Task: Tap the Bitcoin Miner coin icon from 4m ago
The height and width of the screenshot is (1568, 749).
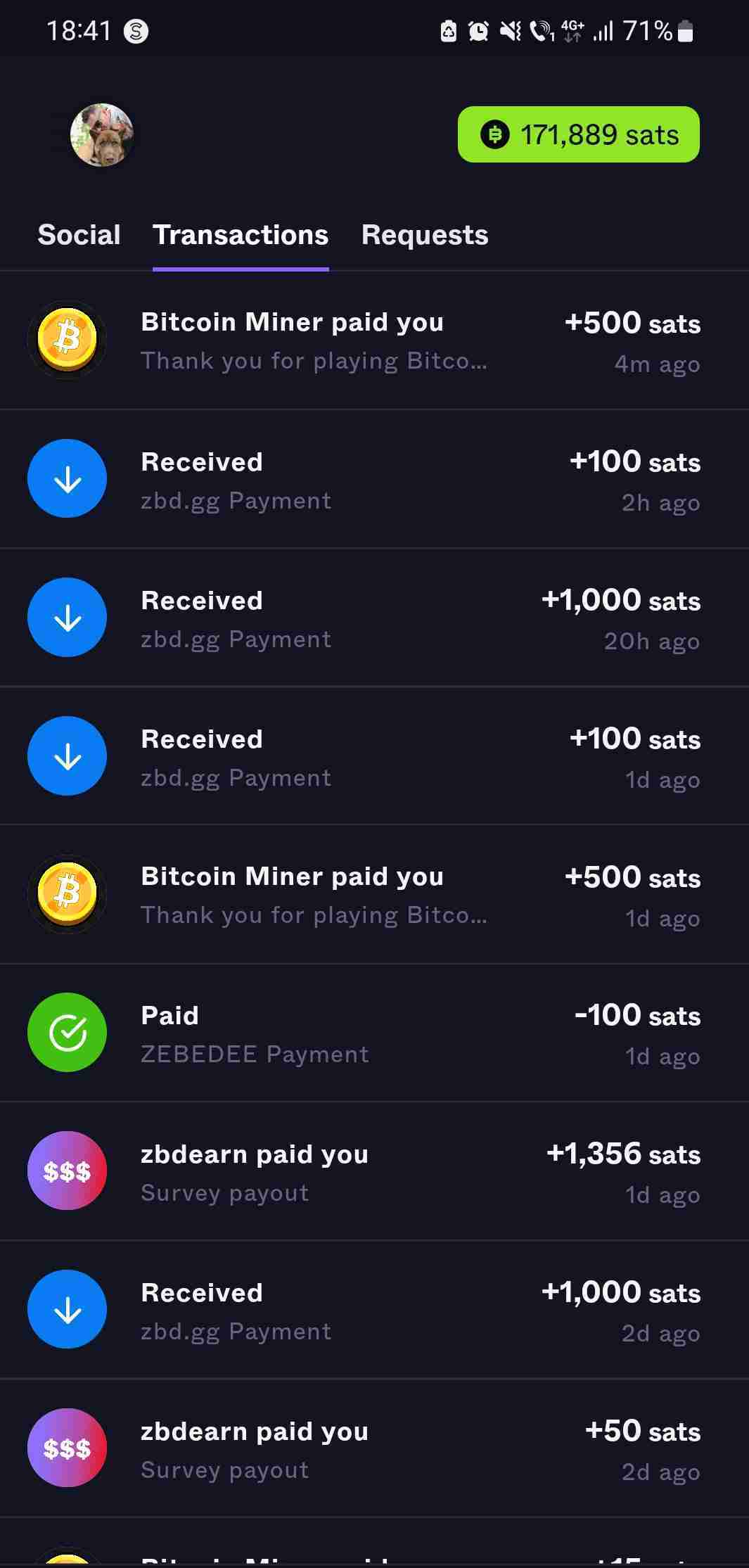Action: tap(67, 340)
